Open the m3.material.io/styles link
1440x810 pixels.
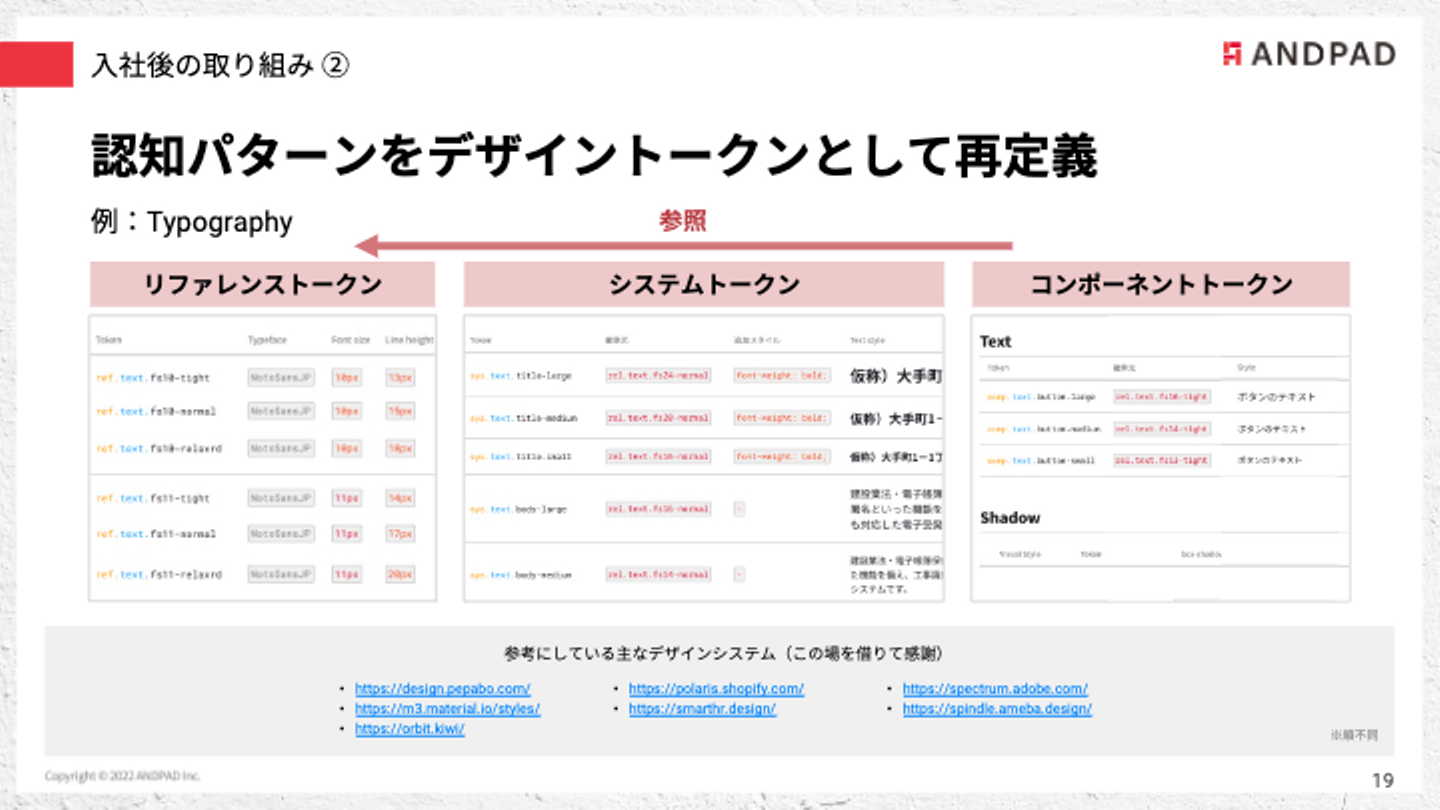click(448, 709)
